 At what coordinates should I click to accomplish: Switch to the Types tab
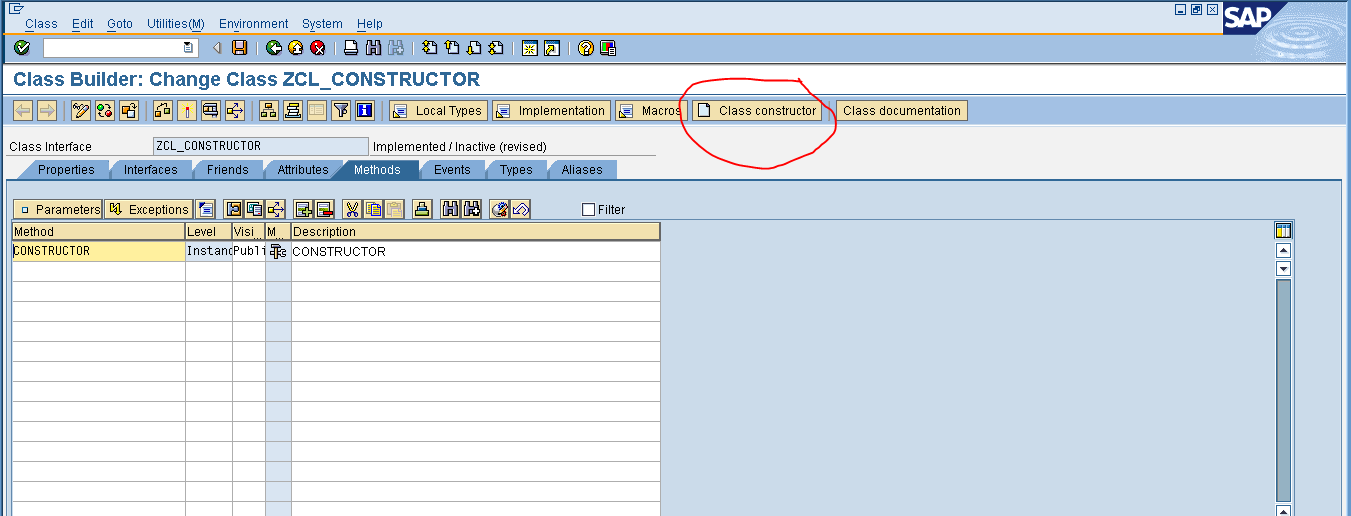tap(516, 170)
